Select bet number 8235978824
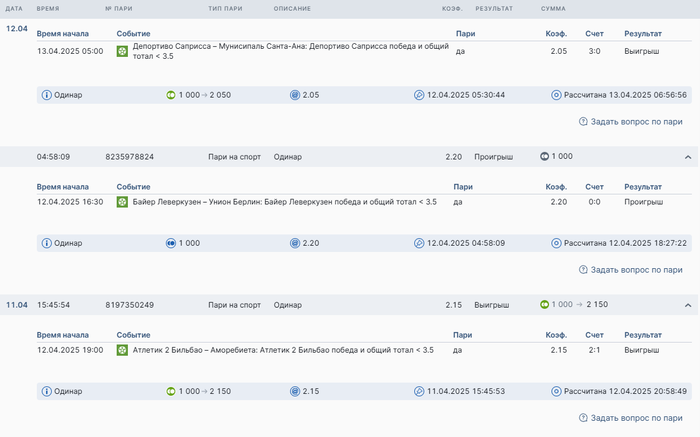The width and height of the screenshot is (700, 437). (x=129, y=157)
